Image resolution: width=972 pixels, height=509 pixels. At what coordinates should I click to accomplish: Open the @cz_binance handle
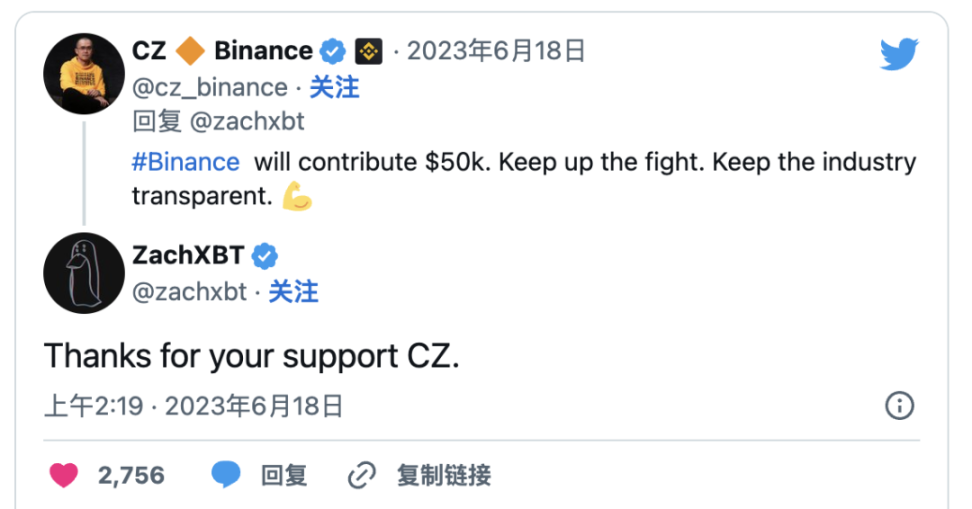[x=209, y=88]
